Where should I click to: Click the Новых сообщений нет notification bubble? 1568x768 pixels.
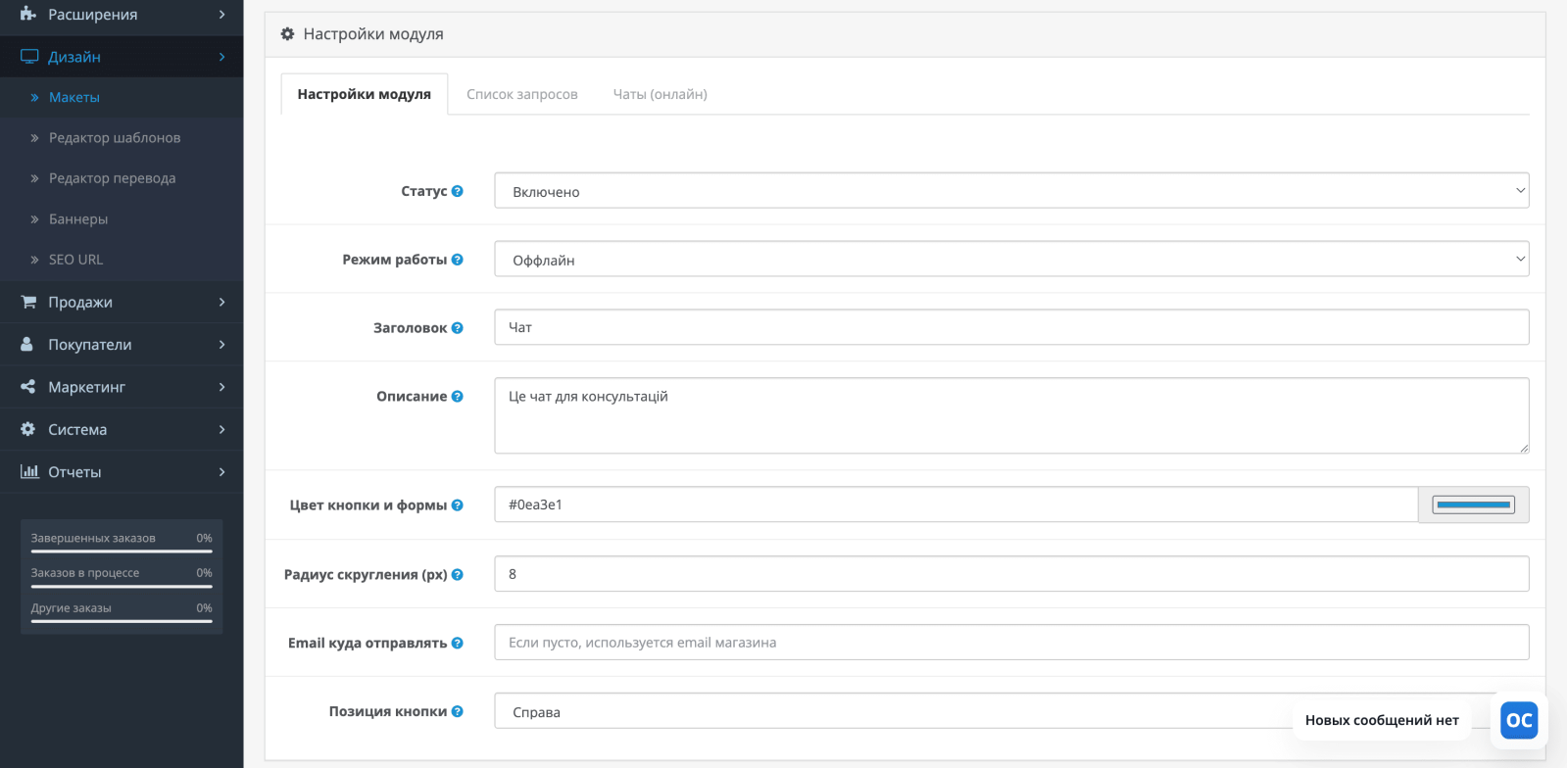1382,720
